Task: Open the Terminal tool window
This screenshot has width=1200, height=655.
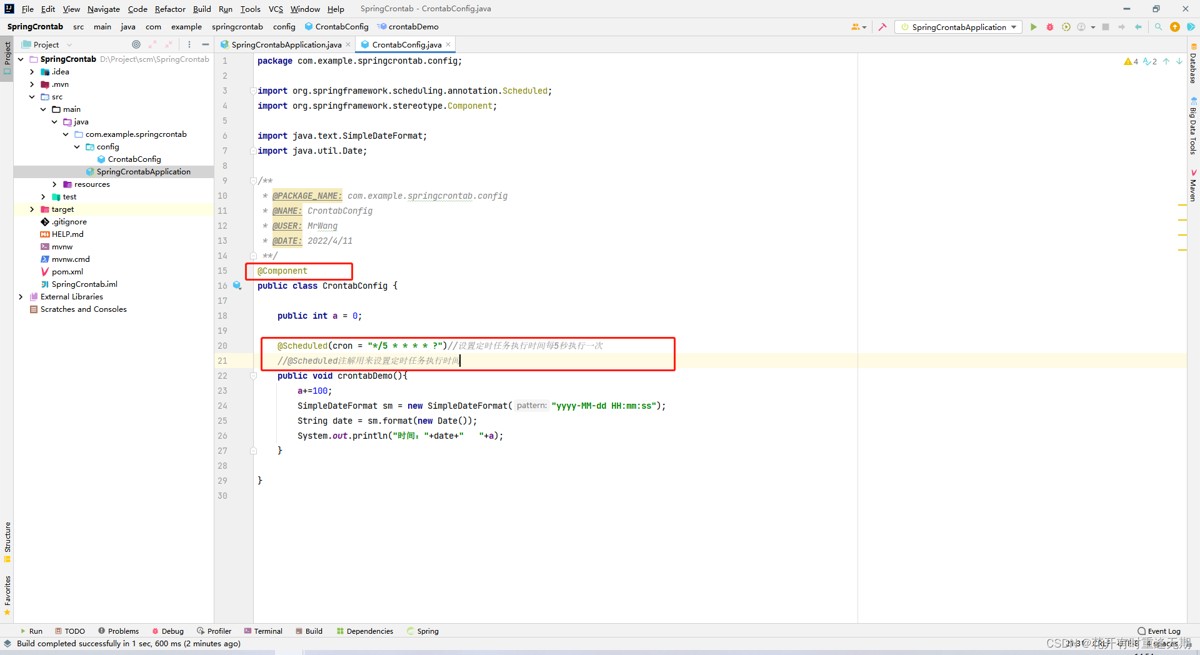Action: click(x=262, y=631)
